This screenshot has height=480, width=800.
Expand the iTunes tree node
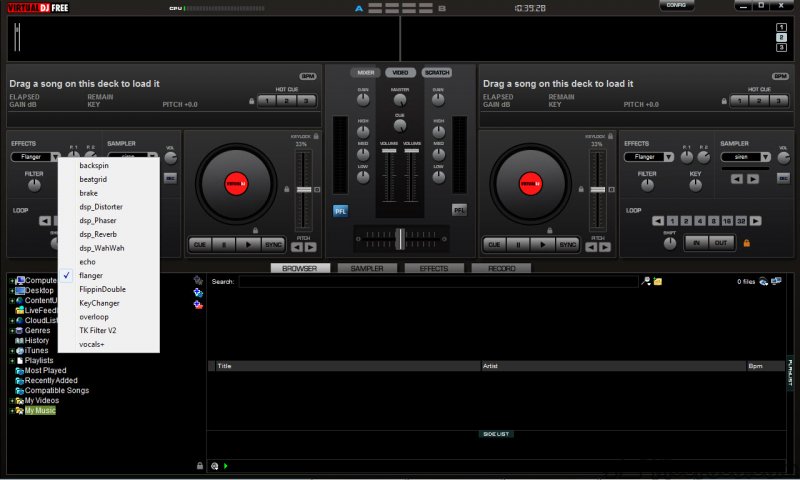click(12, 351)
